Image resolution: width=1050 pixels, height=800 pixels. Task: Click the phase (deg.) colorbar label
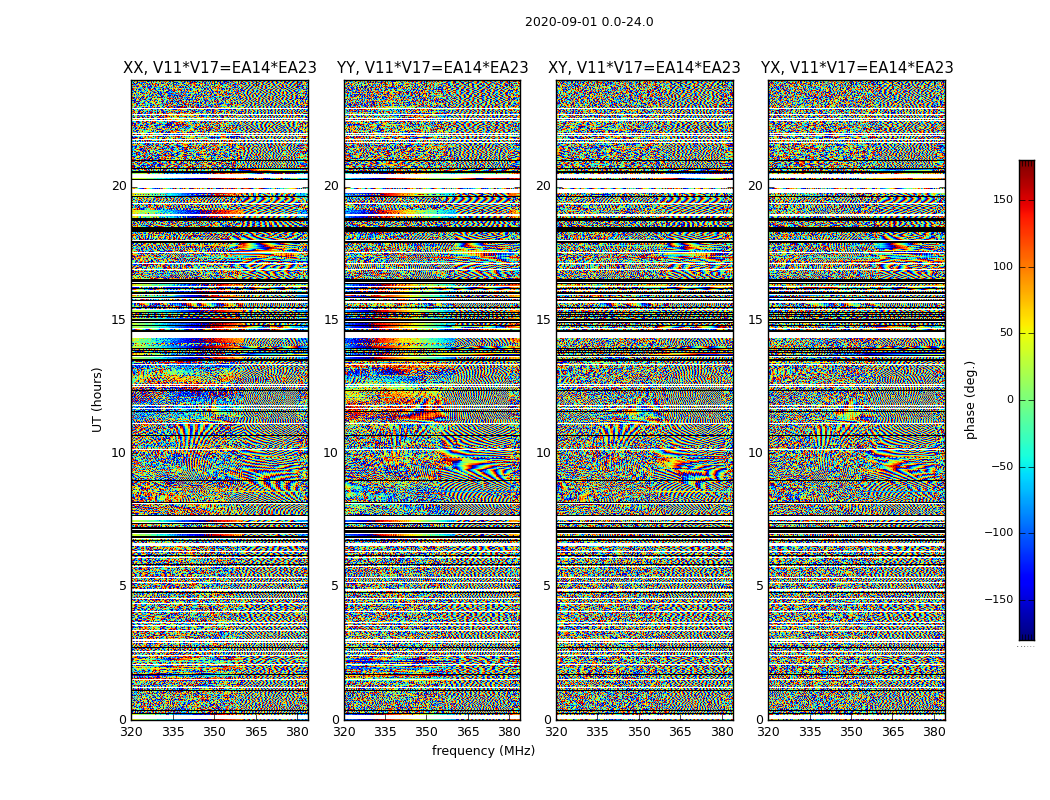pos(970,400)
